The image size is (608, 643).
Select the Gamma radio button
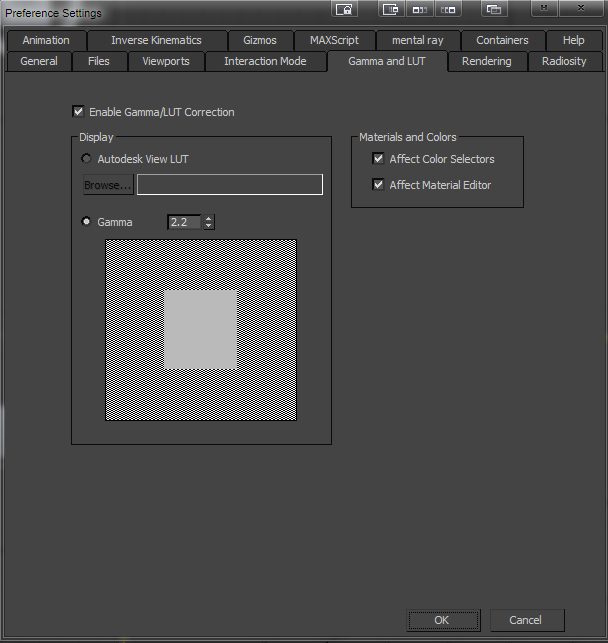pos(87,222)
